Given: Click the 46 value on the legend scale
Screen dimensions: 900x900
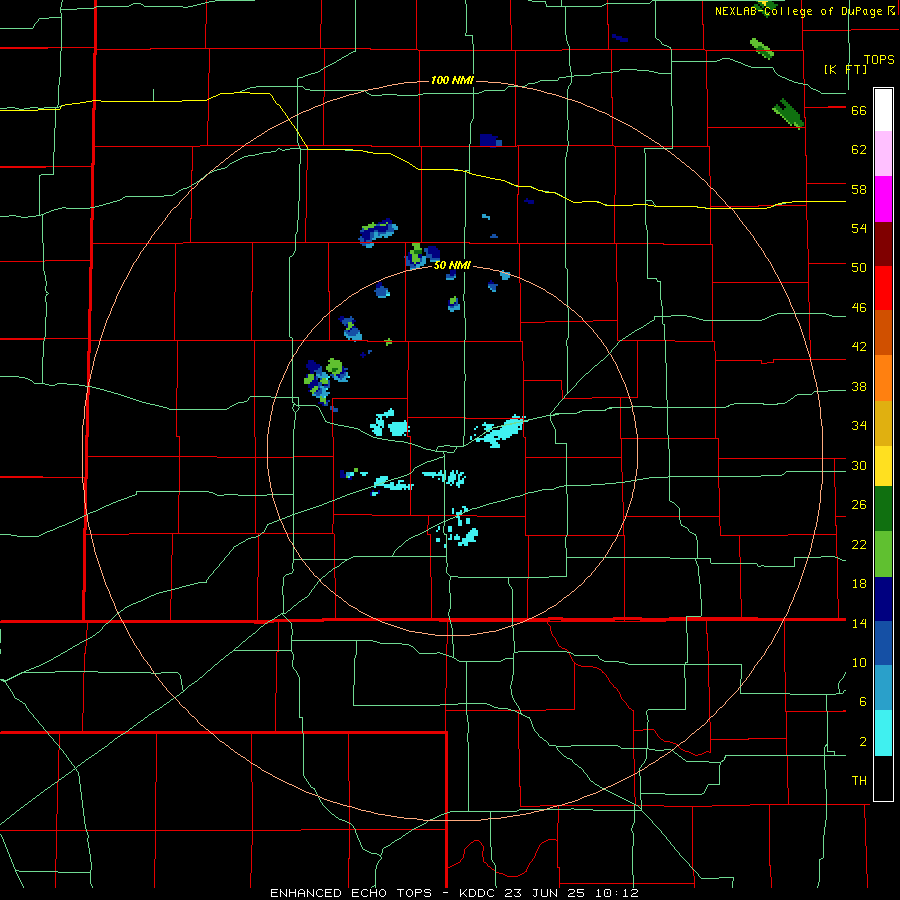Looking at the screenshot, I should 859,308.
